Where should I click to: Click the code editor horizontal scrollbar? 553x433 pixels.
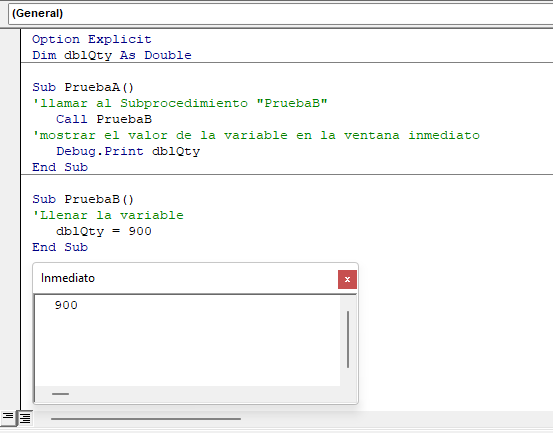[146, 419]
